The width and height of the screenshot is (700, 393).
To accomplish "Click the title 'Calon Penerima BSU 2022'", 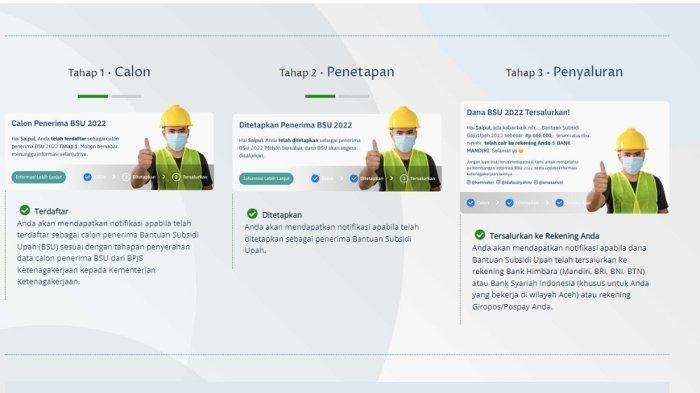I will coord(58,123).
